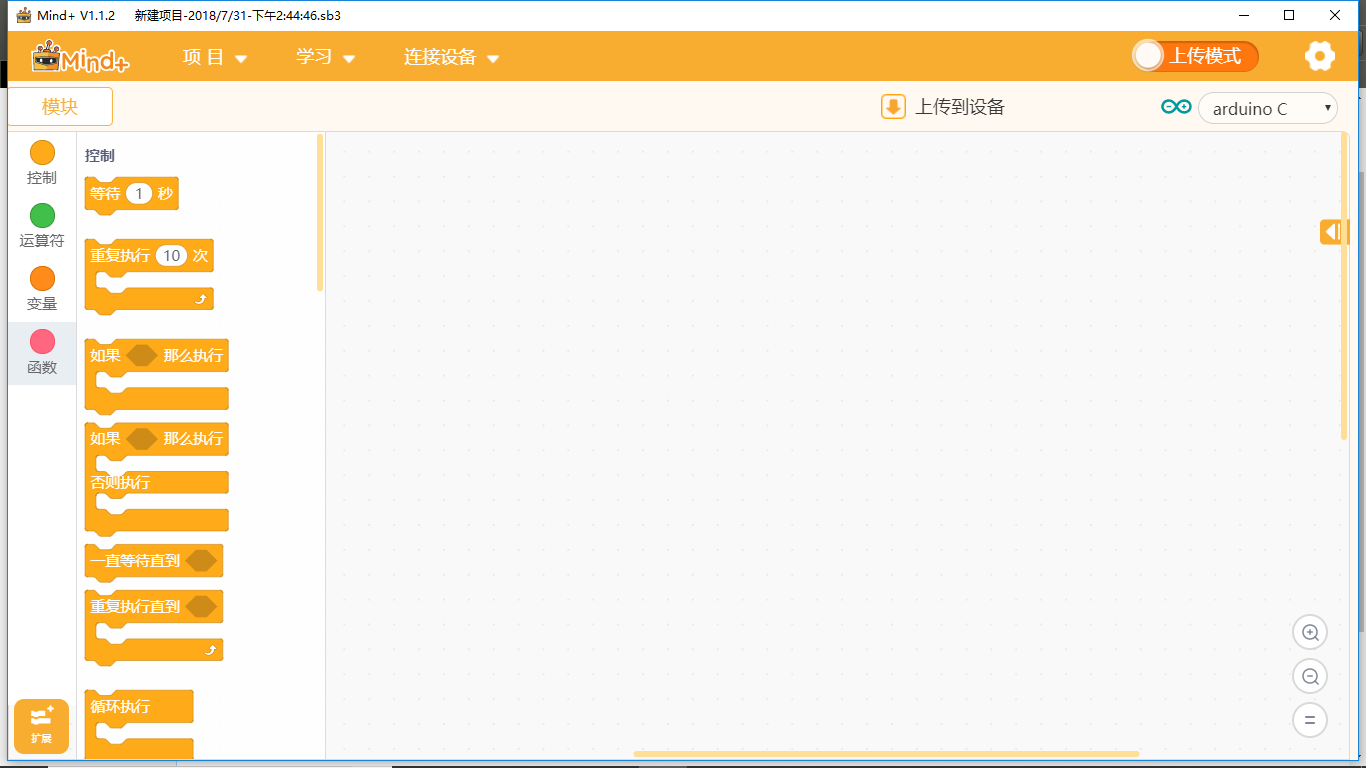Click the hexagon condition slot in 重复执行直到
Viewport: 1366px width, 768px height.
[x=201, y=606]
